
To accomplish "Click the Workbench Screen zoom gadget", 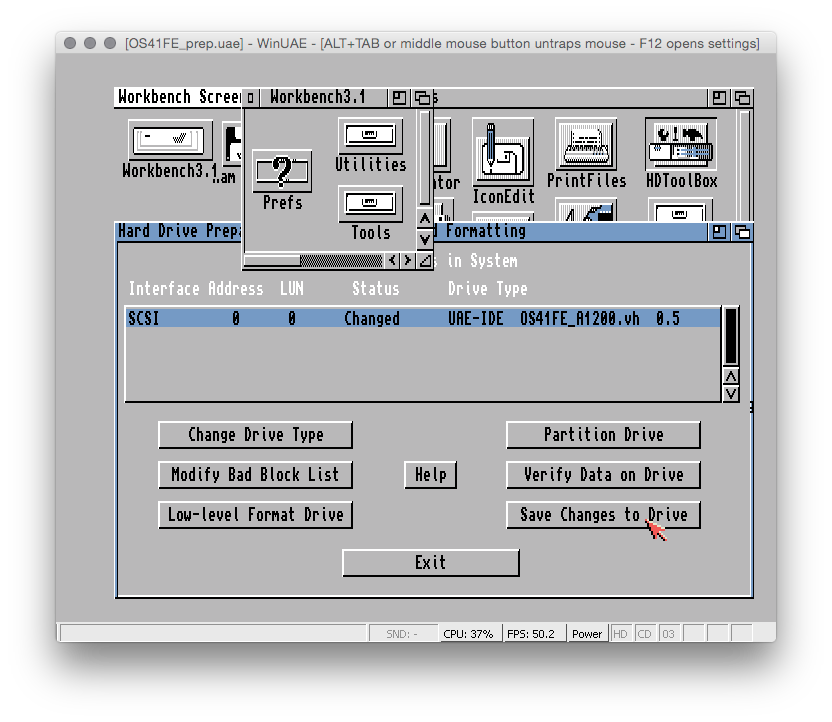I will click(x=720, y=98).
